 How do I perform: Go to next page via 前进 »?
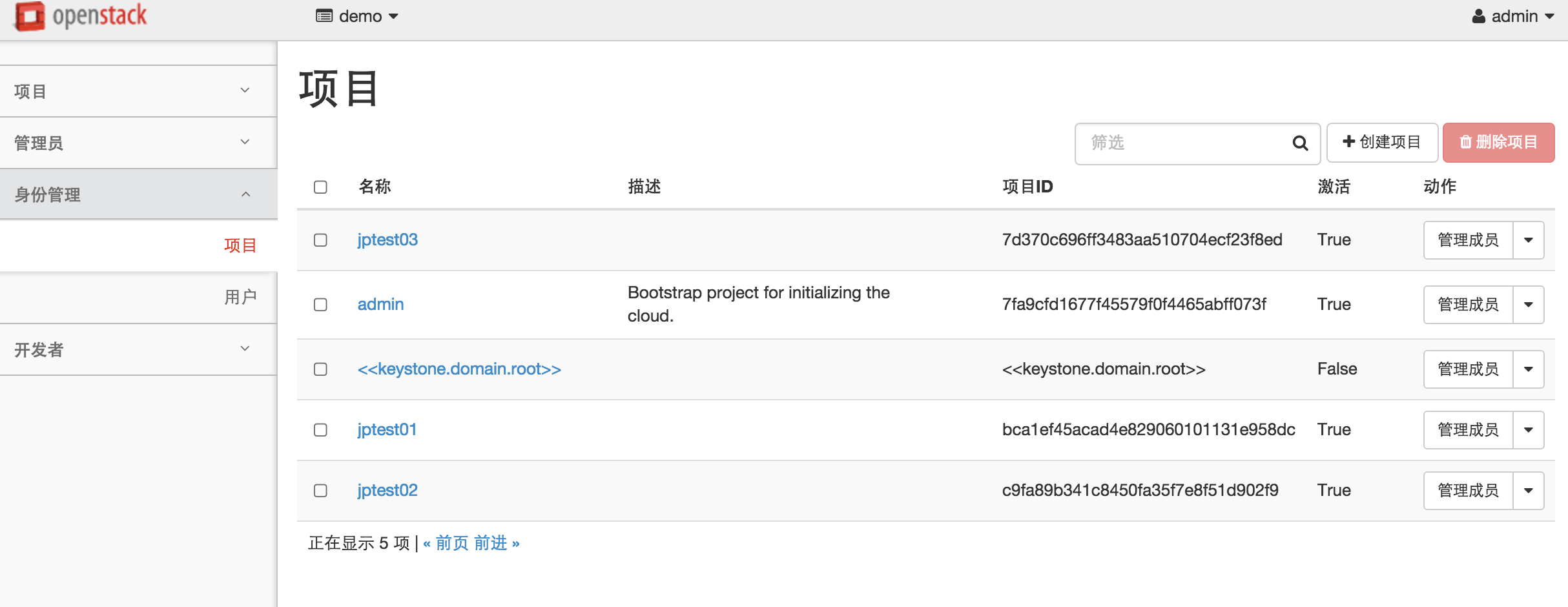497,543
